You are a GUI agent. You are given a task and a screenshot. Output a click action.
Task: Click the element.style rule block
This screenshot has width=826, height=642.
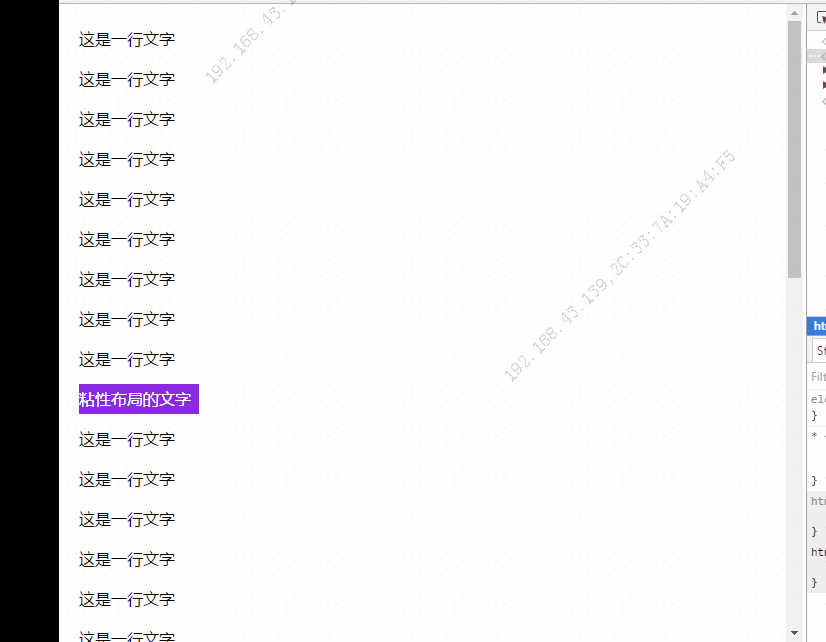coord(818,407)
